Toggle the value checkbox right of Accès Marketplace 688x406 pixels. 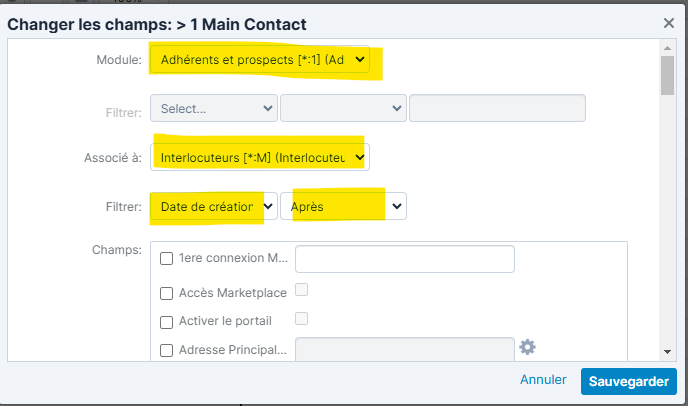tap(301, 290)
